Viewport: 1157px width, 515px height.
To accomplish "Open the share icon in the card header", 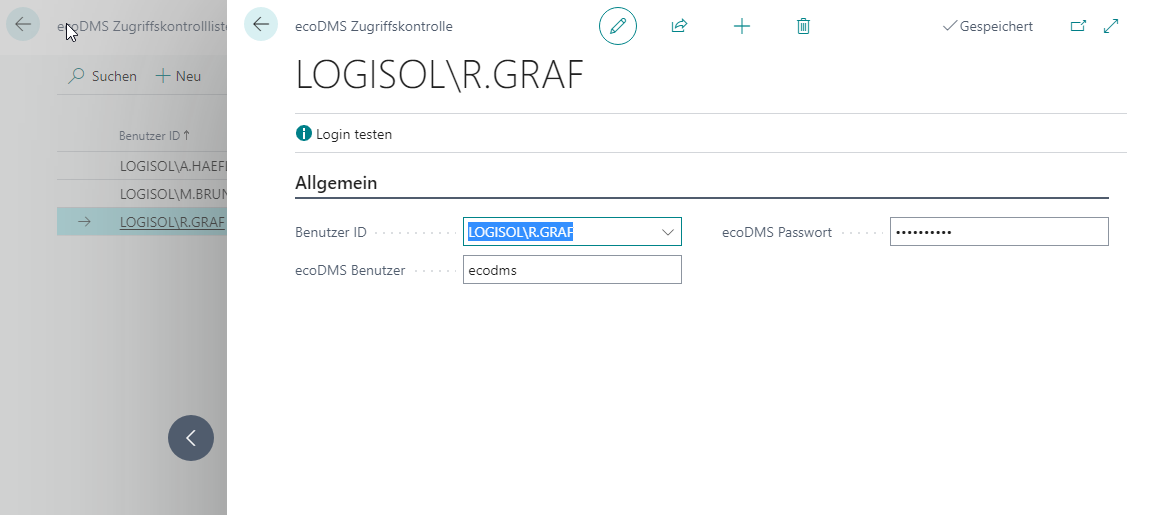I will 680,26.
